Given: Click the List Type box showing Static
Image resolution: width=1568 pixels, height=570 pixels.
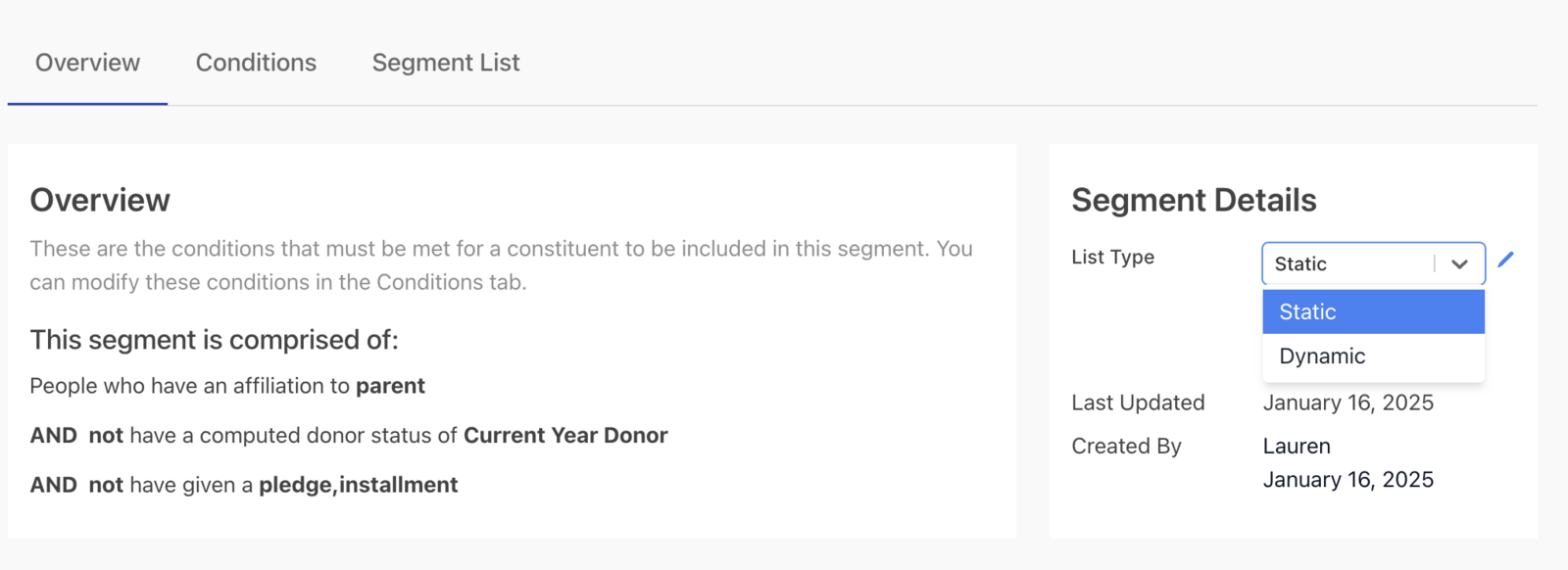Looking at the screenshot, I should (x=1373, y=263).
